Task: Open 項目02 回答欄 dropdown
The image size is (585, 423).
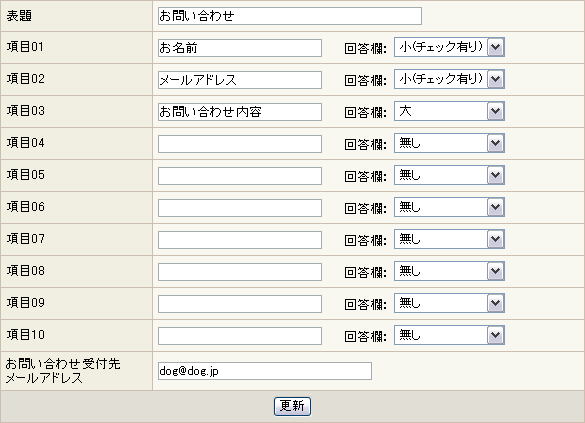Action: [449, 79]
